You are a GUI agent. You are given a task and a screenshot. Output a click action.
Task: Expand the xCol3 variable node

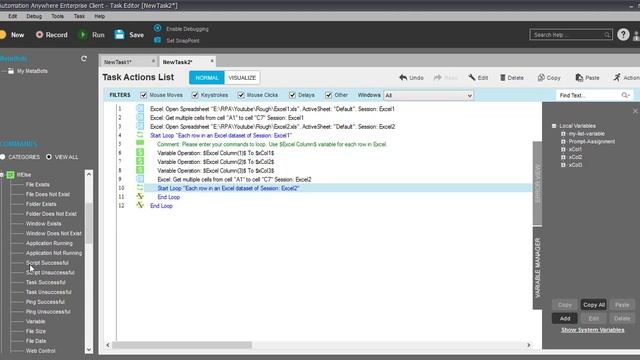pyautogui.click(x=563, y=165)
